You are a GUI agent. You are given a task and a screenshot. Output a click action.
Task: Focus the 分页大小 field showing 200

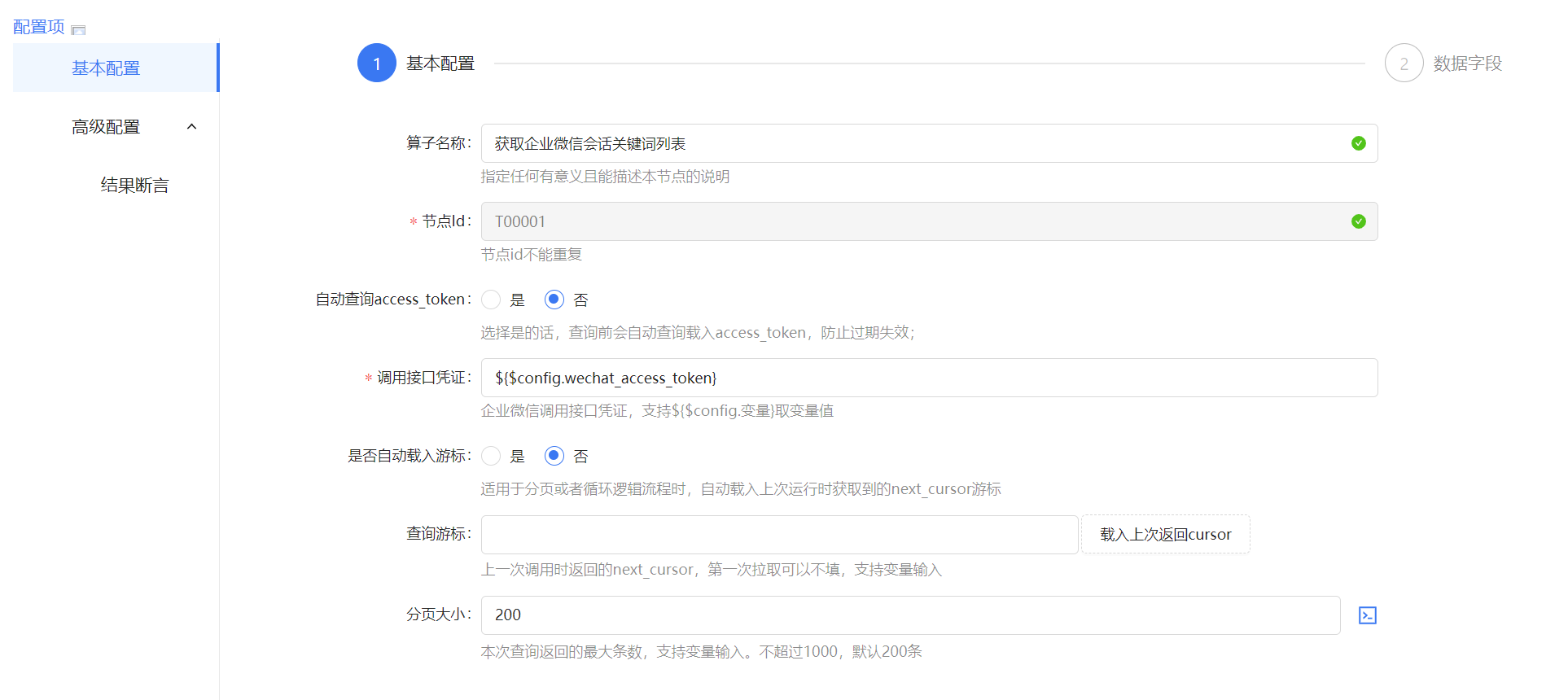point(910,615)
